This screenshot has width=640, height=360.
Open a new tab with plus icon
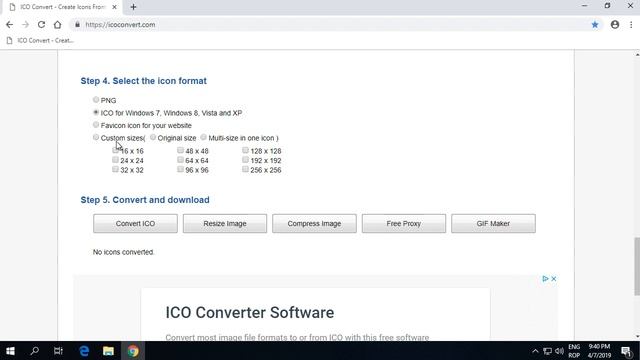pos(133,7)
